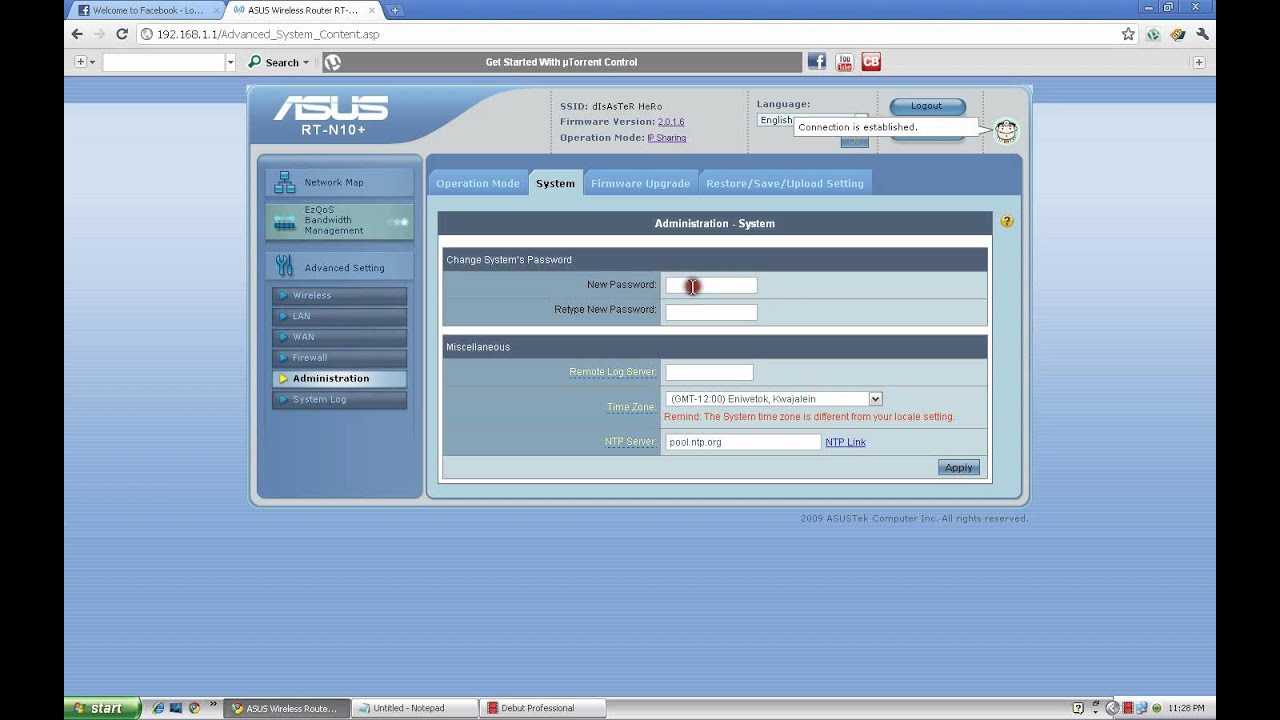Switch to the Operation Mode tab
This screenshot has width=1280, height=720.
pyautogui.click(x=478, y=183)
